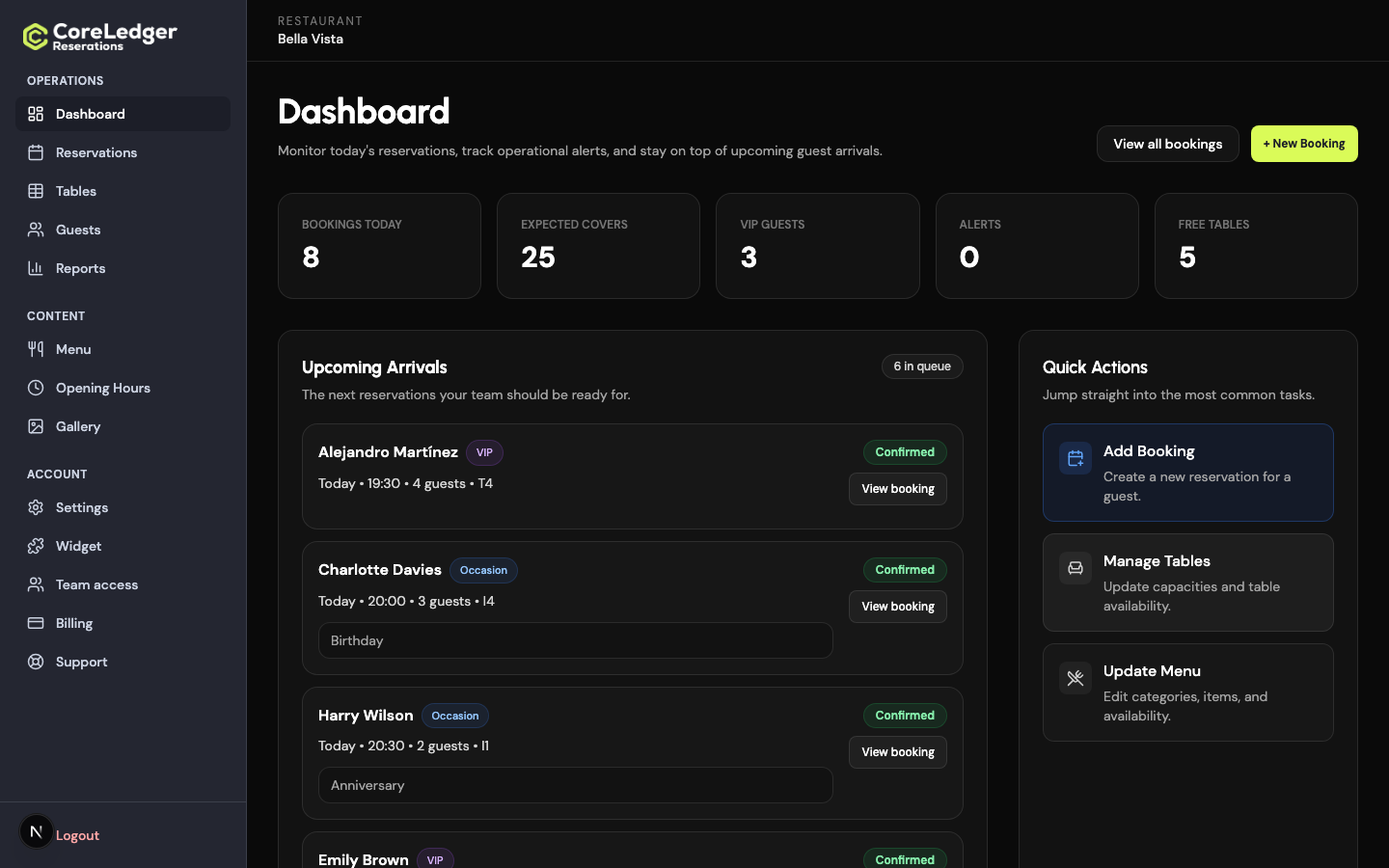Select the Dashboard sidebar item

tap(123, 114)
